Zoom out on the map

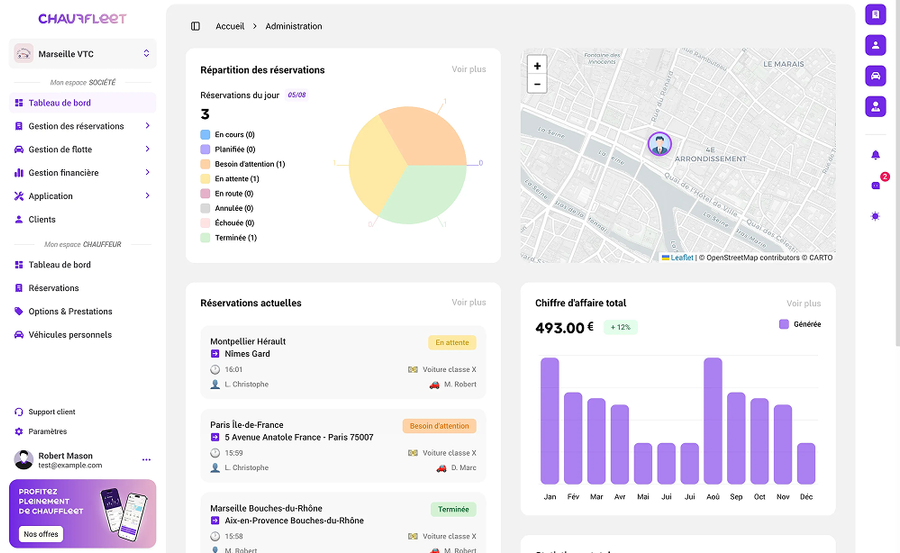coord(537,84)
